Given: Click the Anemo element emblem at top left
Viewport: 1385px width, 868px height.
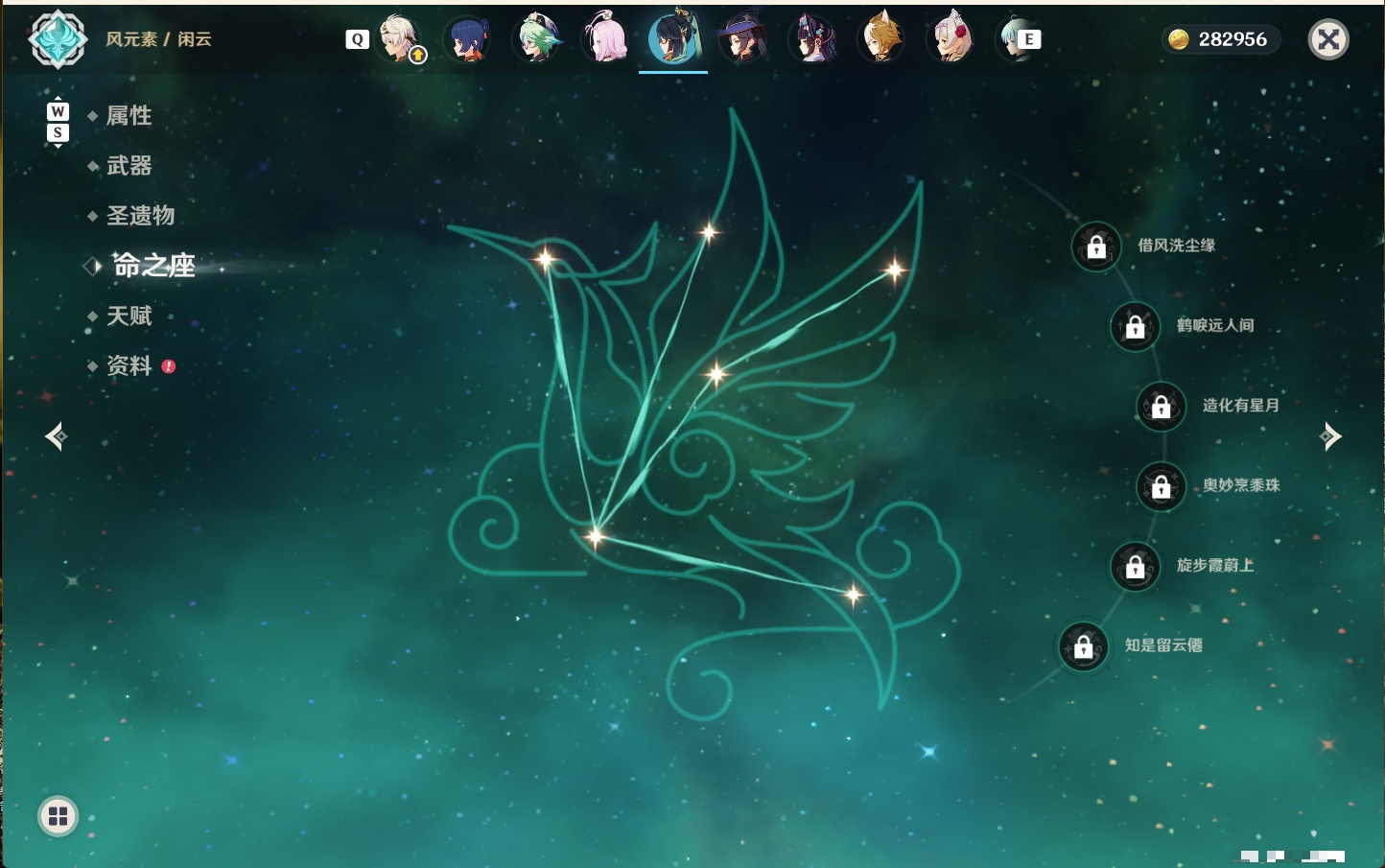Looking at the screenshot, I should click(59, 39).
